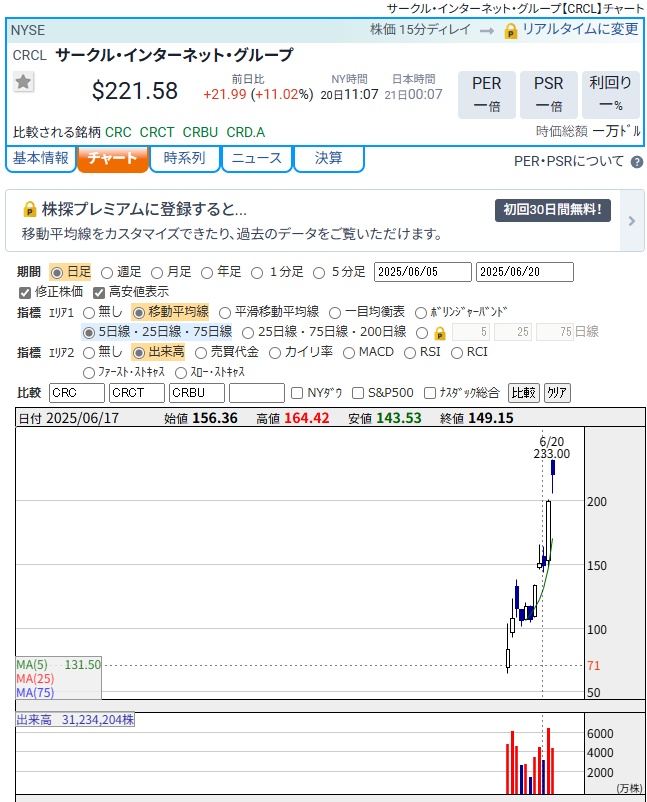
Task: Select ボリンジャーバンド indicator radio
Action: (x=420, y=313)
